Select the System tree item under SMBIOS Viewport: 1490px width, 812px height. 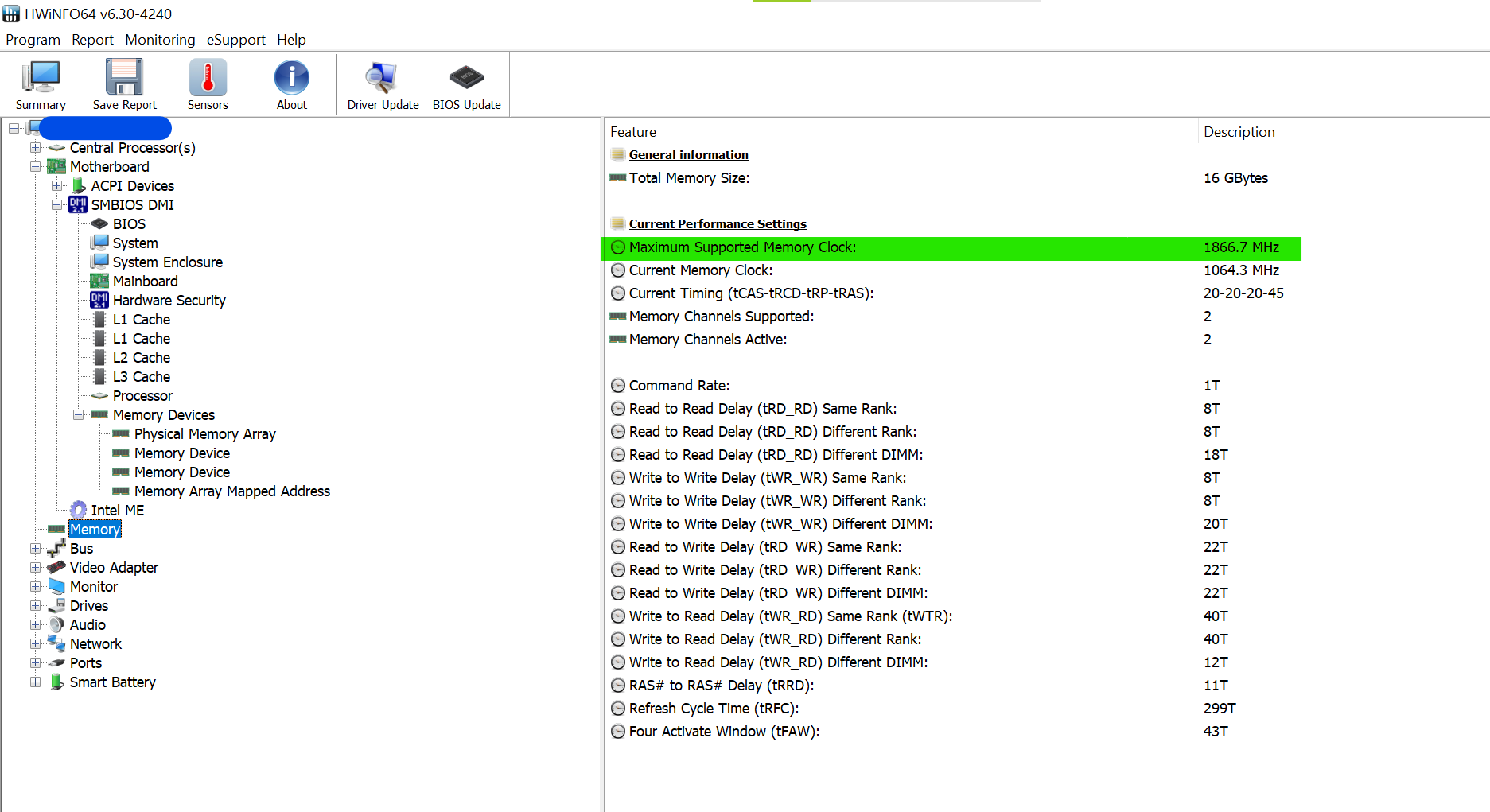[135, 243]
